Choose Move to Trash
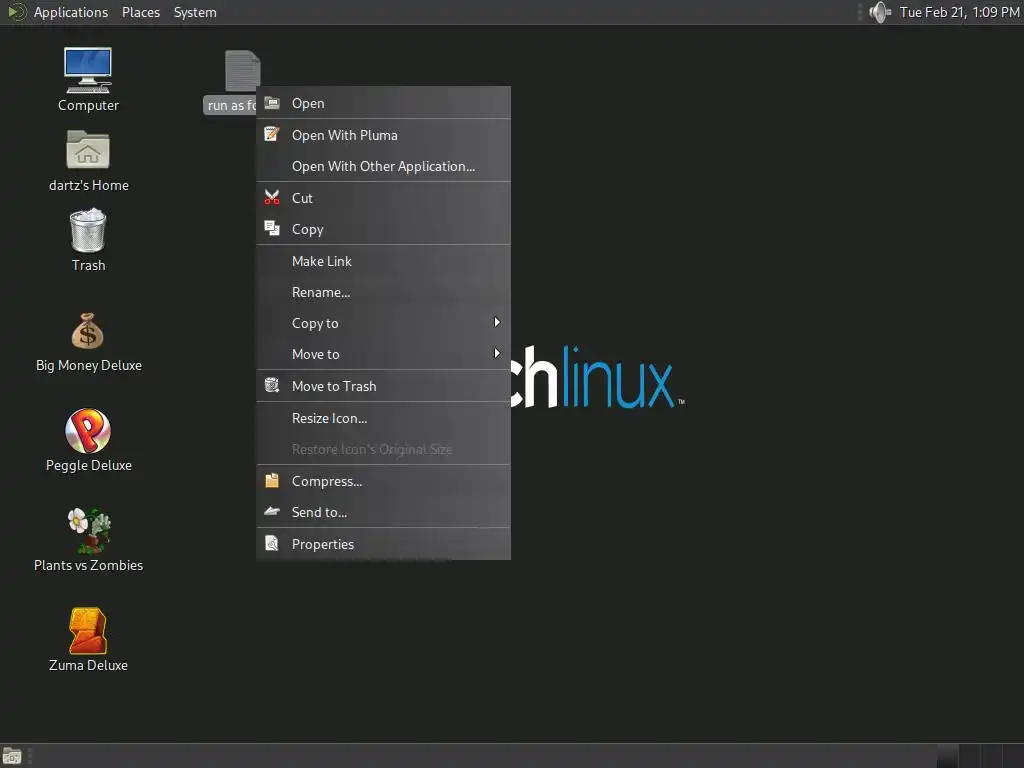Viewport: 1024px width, 768px height. pos(383,386)
